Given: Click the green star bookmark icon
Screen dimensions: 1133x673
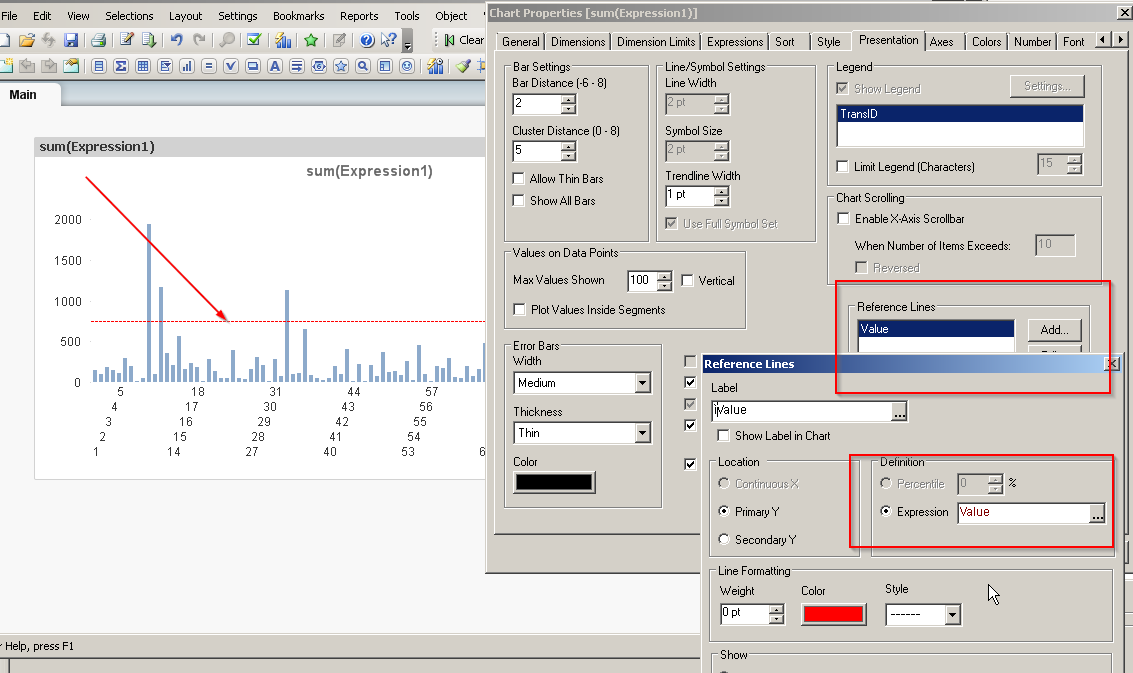Looking at the screenshot, I should click(x=311, y=40).
